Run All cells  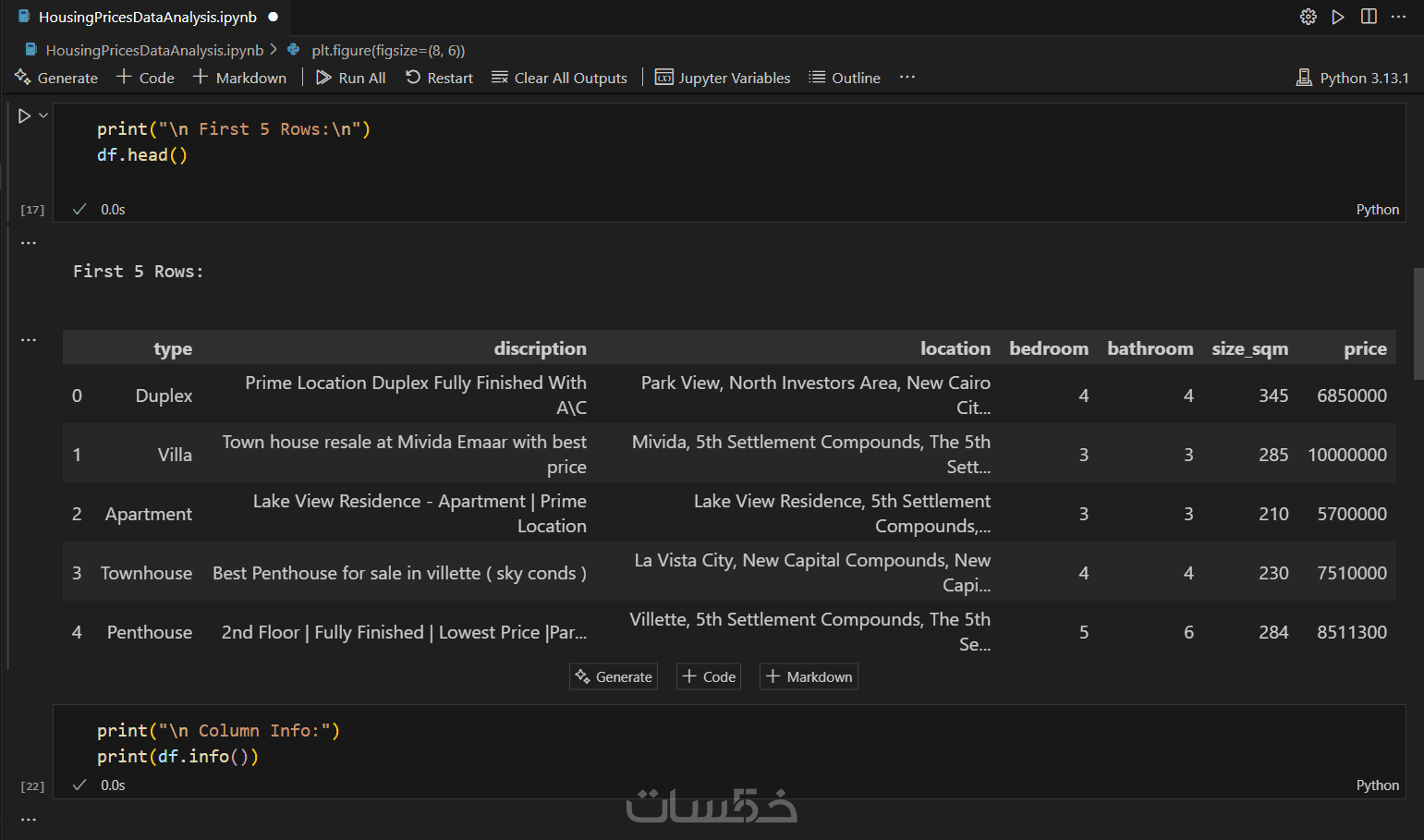[350, 78]
